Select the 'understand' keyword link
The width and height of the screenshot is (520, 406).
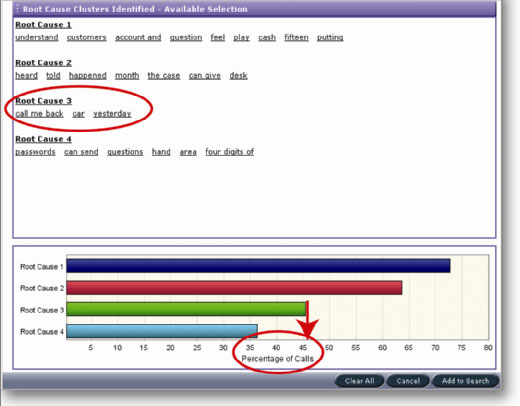pyautogui.click(x=37, y=37)
